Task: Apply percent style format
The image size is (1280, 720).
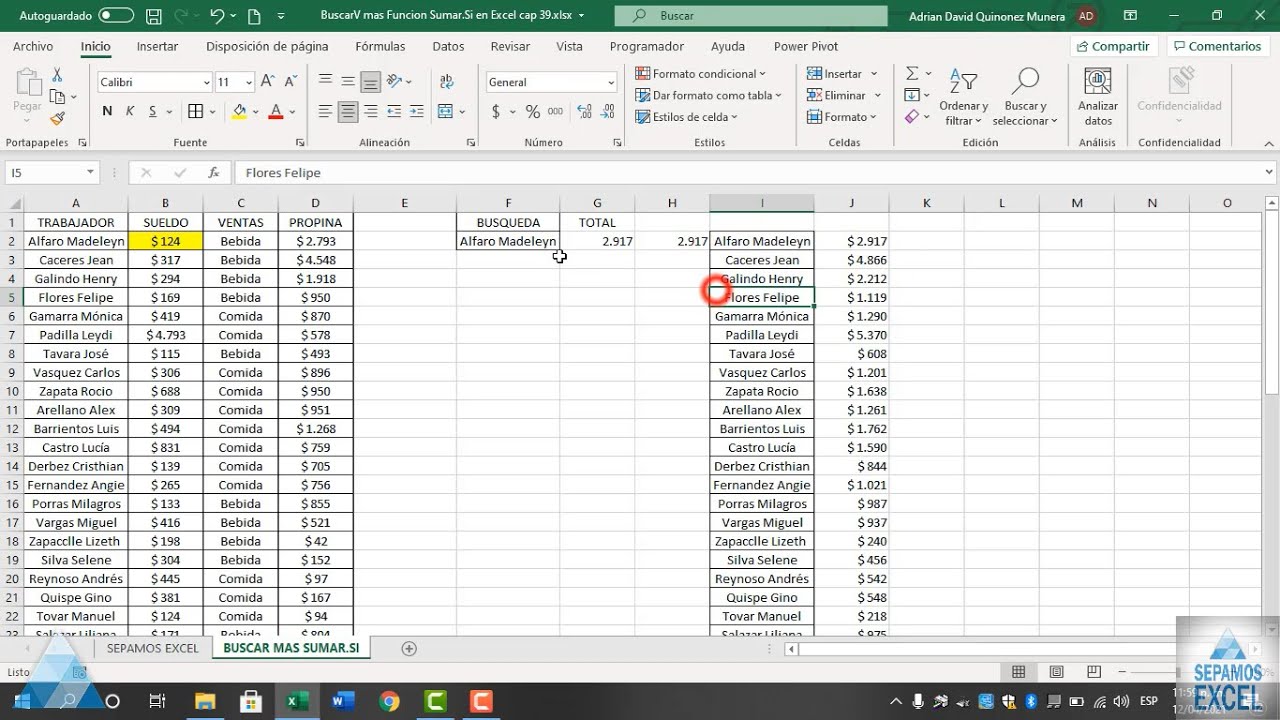Action: (x=533, y=111)
